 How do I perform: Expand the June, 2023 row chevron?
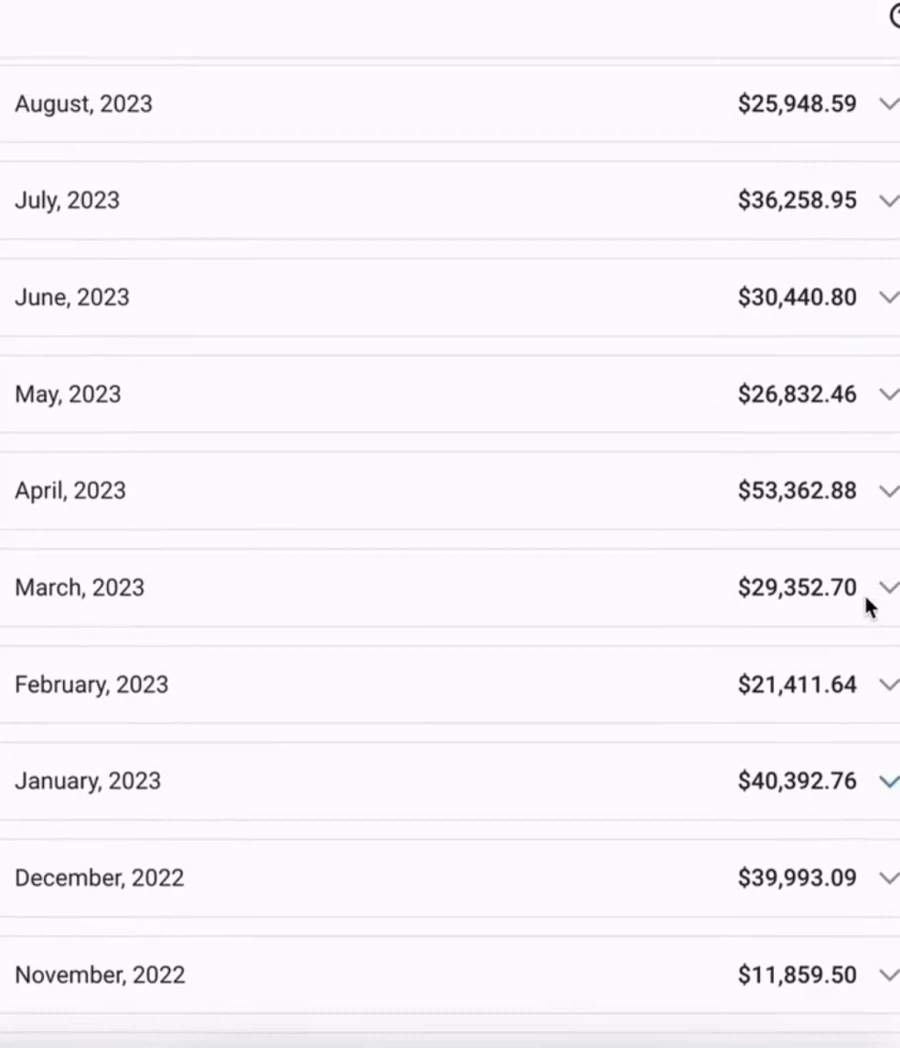(x=888, y=297)
